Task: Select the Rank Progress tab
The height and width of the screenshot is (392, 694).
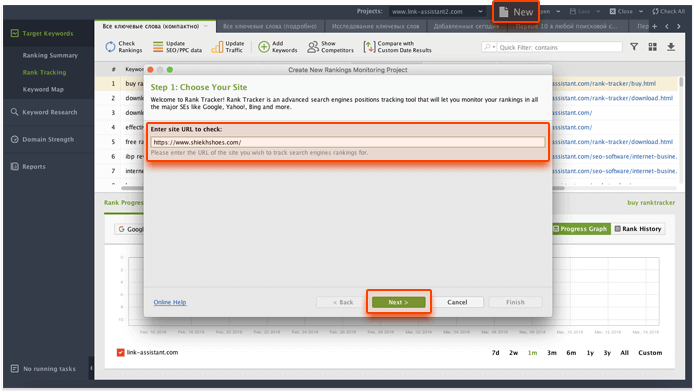Action: pos(123,203)
